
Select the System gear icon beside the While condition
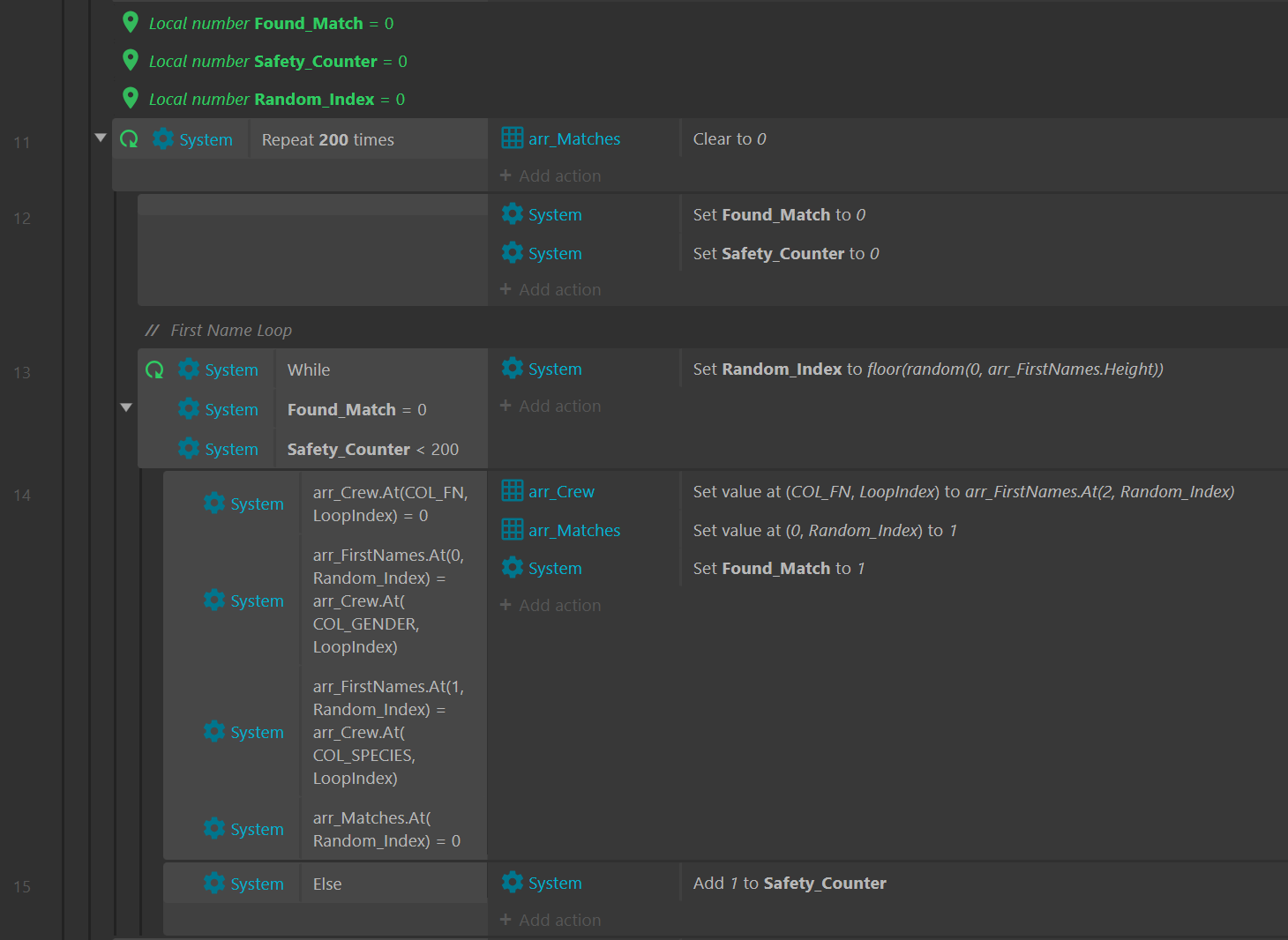(189, 369)
